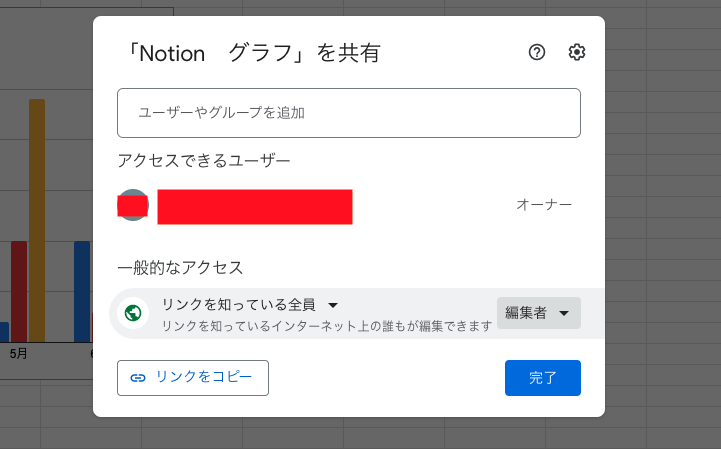Click the owner's profile avatar
The height and width of the screenshot is (449, 721).
133,205
